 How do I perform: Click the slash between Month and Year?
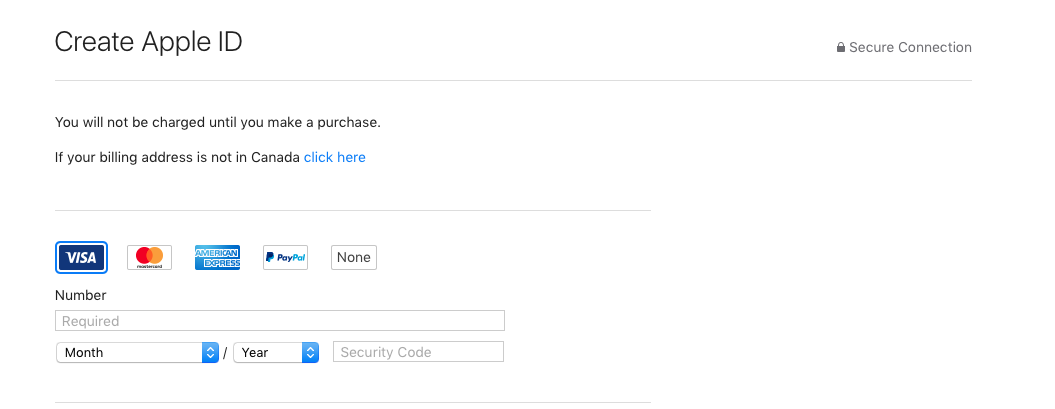click(x=225, y=352)
